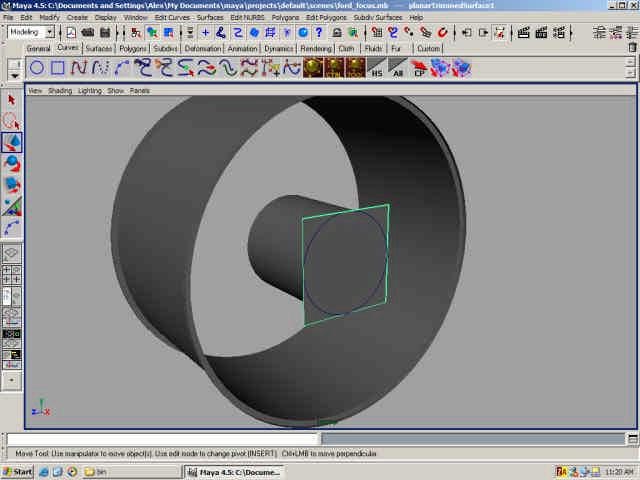This screenshot has width=640, height=480.
Task: Switch to the Surfaces shelf tab
Action: [98, 48]
